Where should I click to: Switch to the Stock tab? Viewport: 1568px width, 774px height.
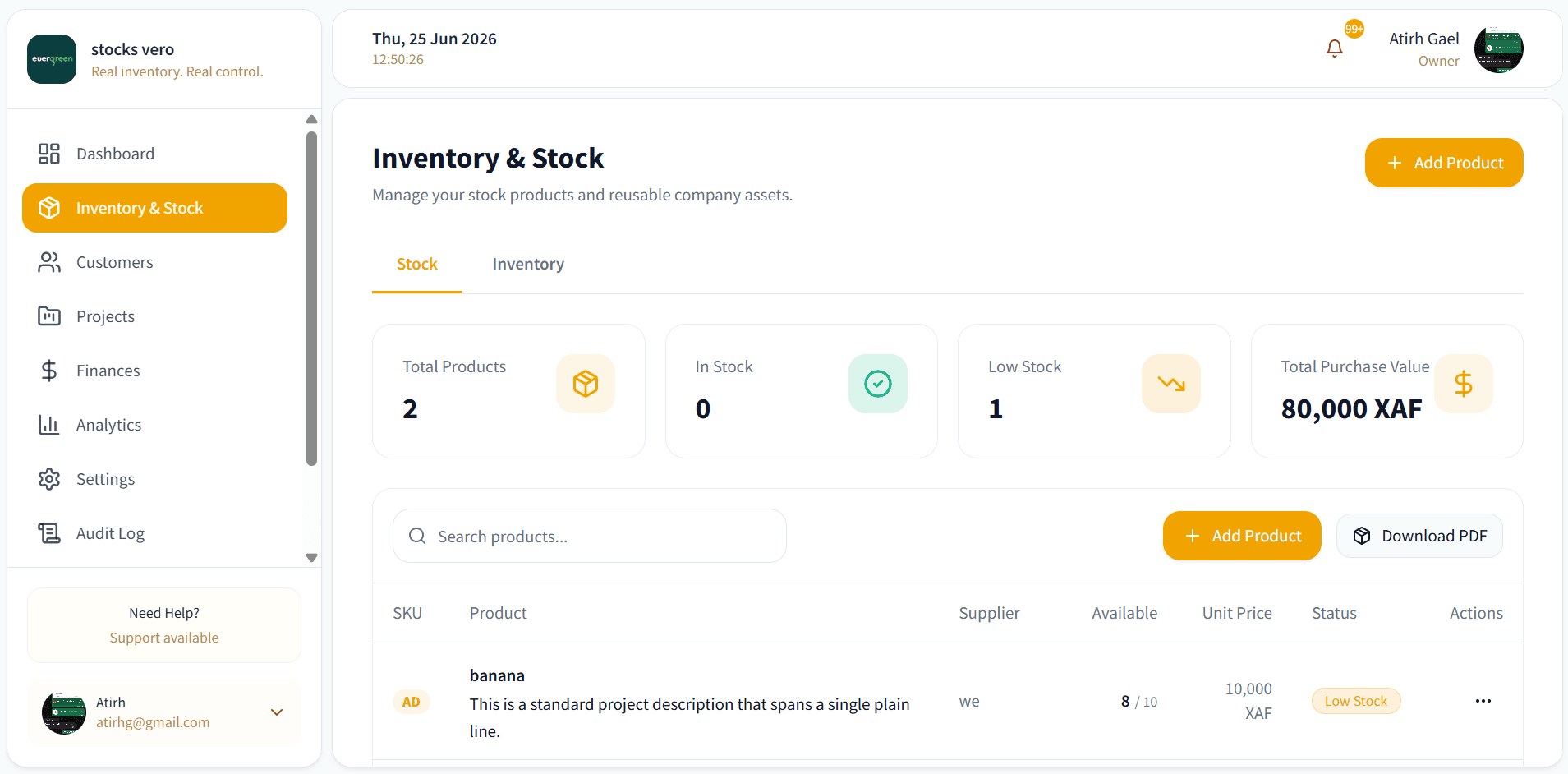417,264
